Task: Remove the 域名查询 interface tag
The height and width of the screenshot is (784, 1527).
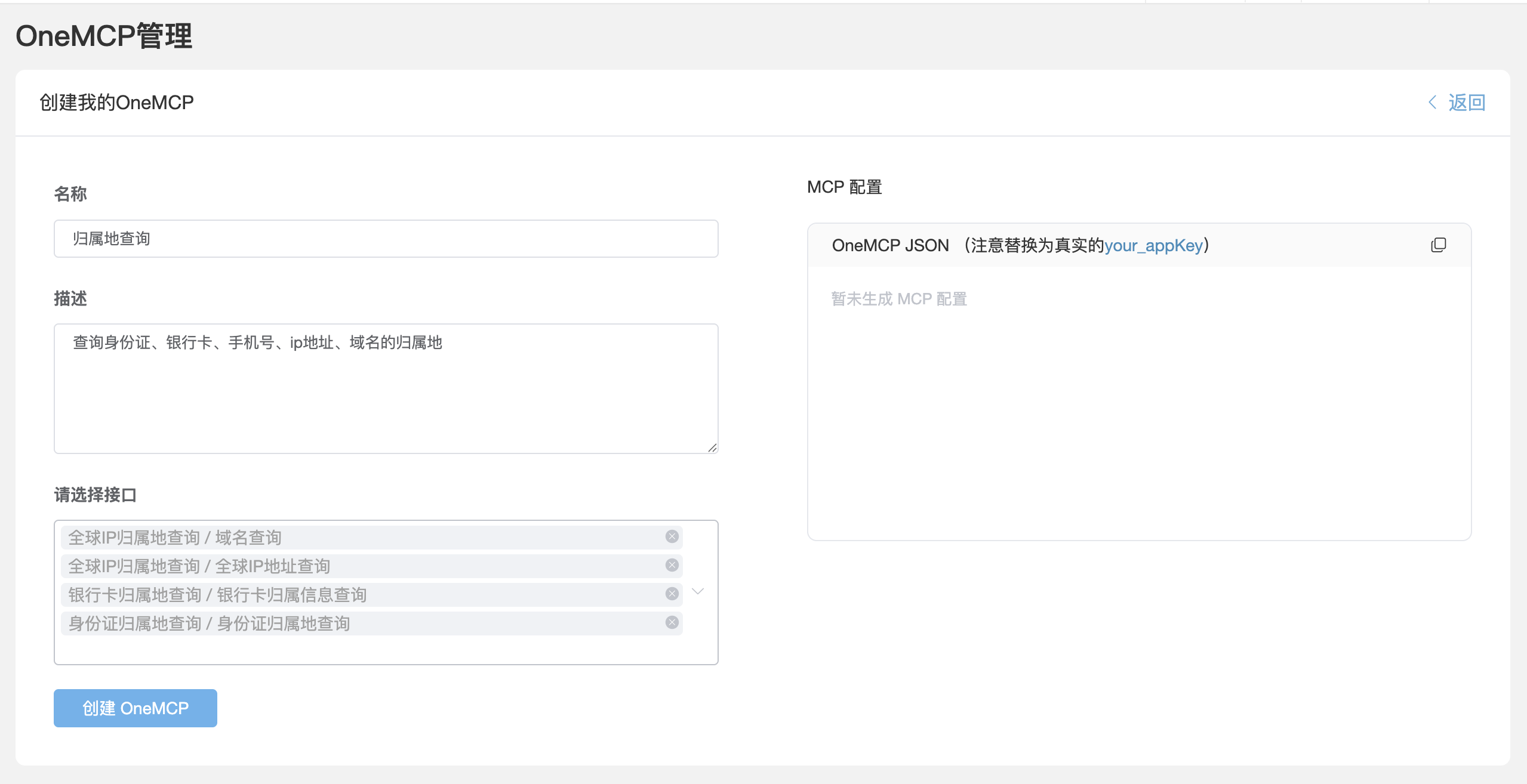Action: click(672, 536)
